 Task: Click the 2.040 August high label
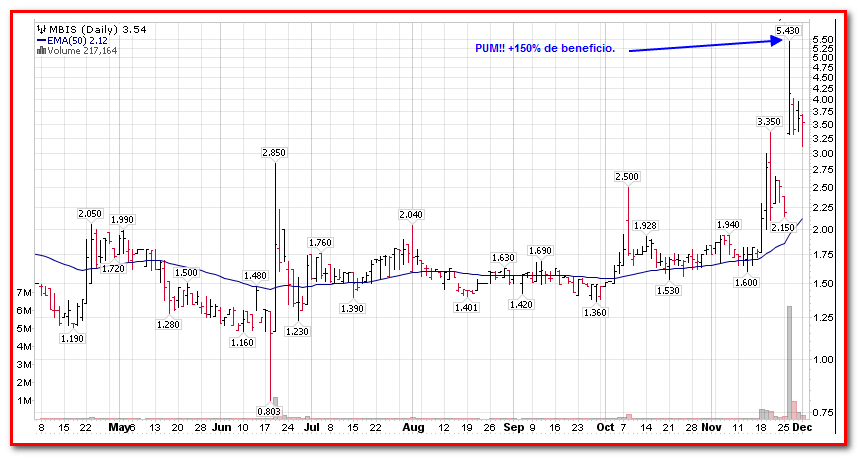(411, 215)
